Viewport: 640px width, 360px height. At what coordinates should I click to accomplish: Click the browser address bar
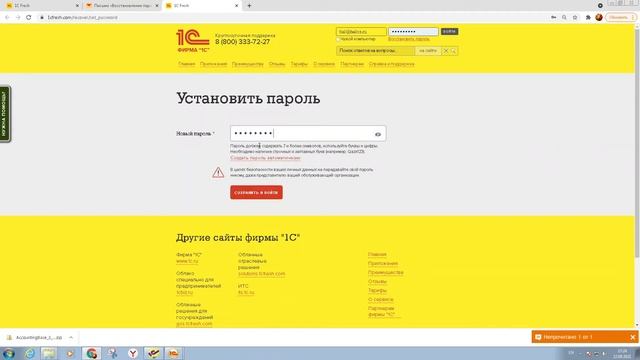point(294,18)
